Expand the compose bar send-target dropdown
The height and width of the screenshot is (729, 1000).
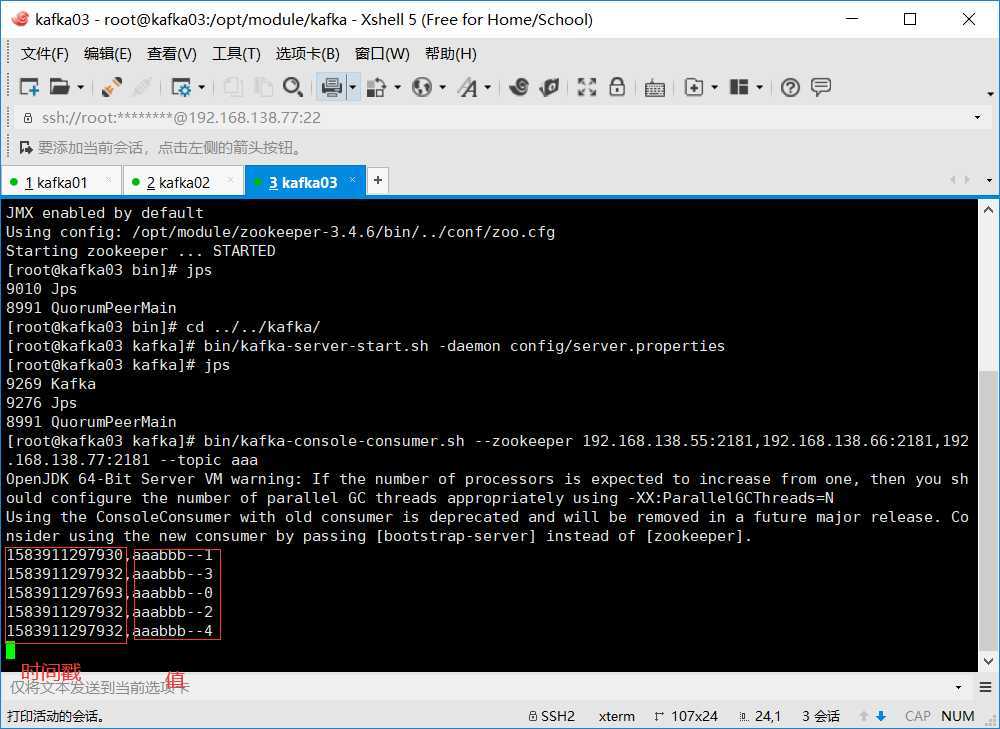[x=959, y=688]
